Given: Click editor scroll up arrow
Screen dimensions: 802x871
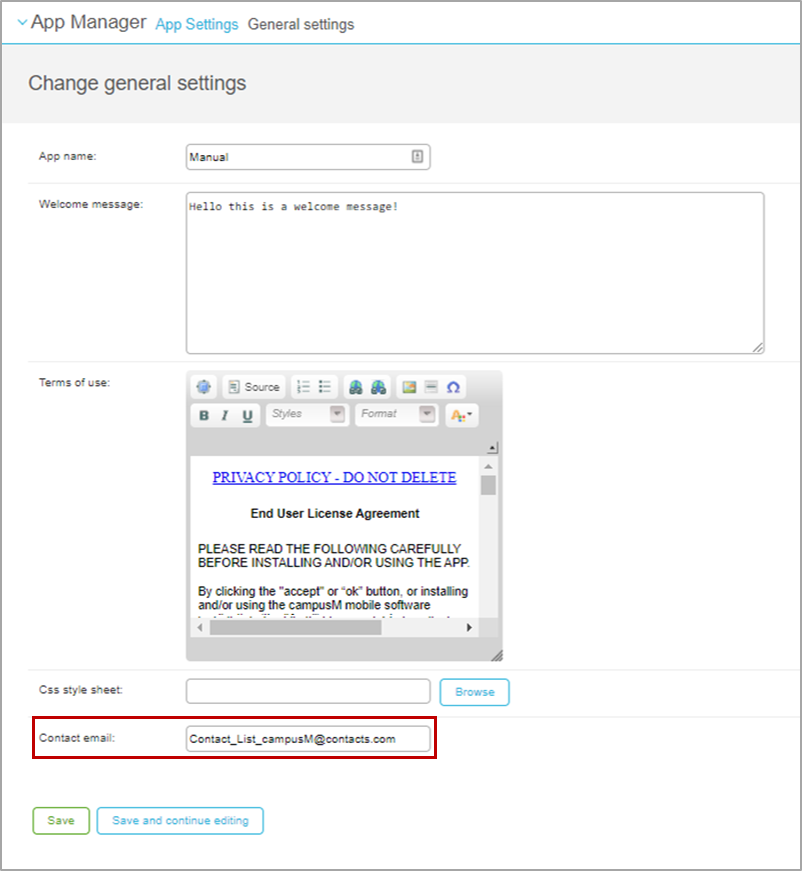Looking at the screenshot, I should (x=488, y=467).
